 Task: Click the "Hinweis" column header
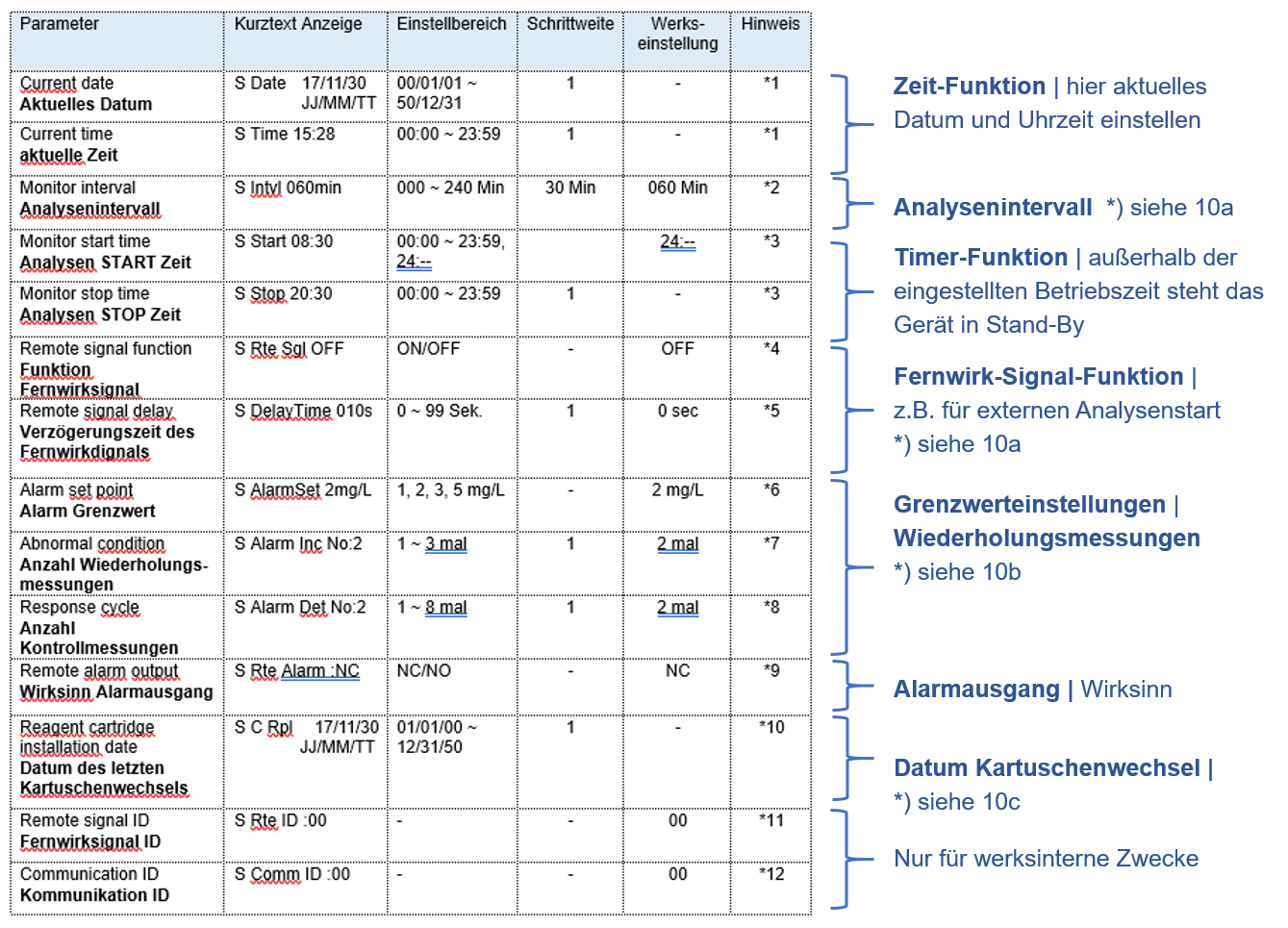pyautogui.click(x=770, y=24)
